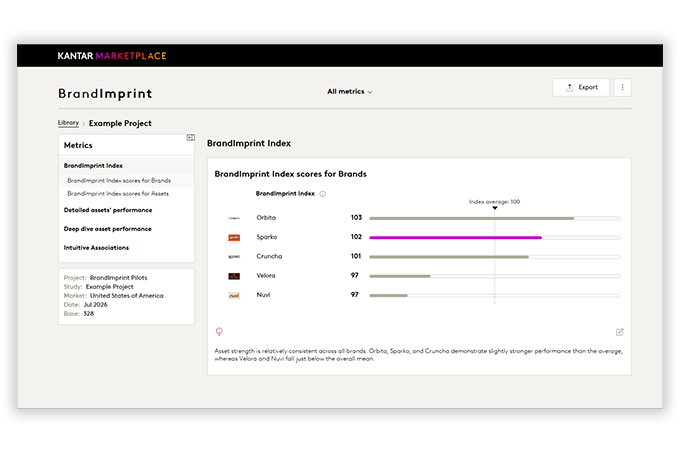This screenshot has height=453, width=680.
Task: Click the Sparko brand name
Action: coord(267,237)
